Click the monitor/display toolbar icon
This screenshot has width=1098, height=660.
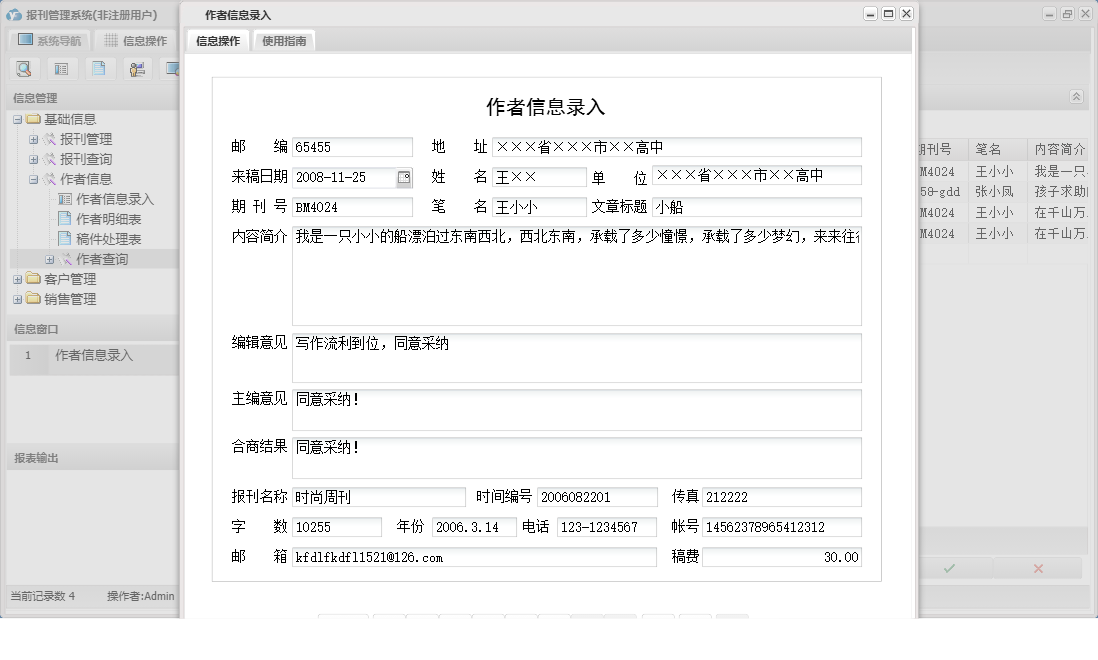(x=173, y=68)
